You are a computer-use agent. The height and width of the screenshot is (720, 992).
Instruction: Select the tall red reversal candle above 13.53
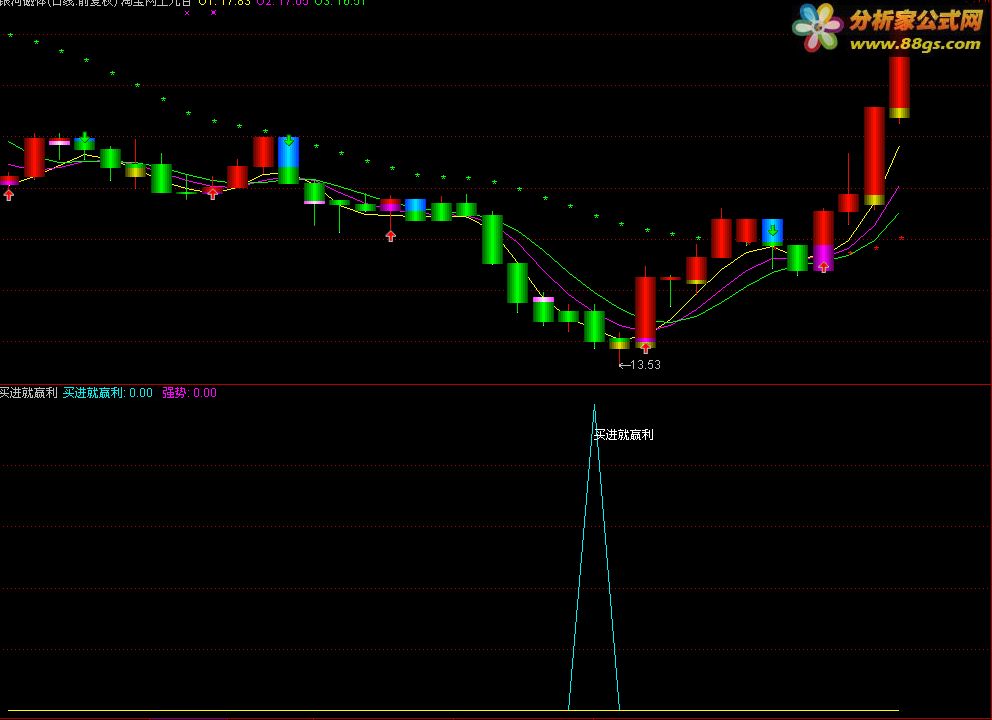(645, 309)
